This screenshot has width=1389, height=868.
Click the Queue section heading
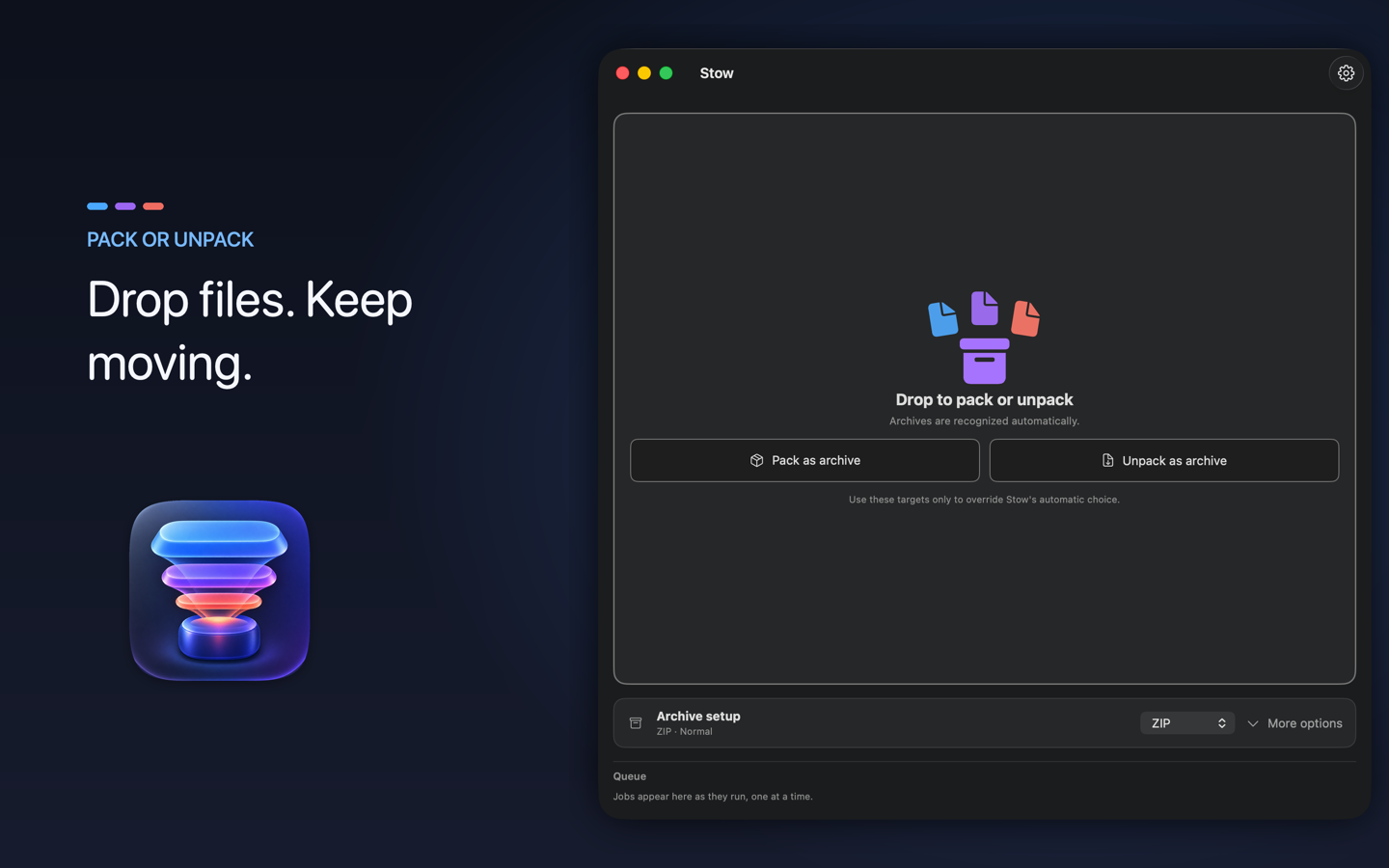629,776
